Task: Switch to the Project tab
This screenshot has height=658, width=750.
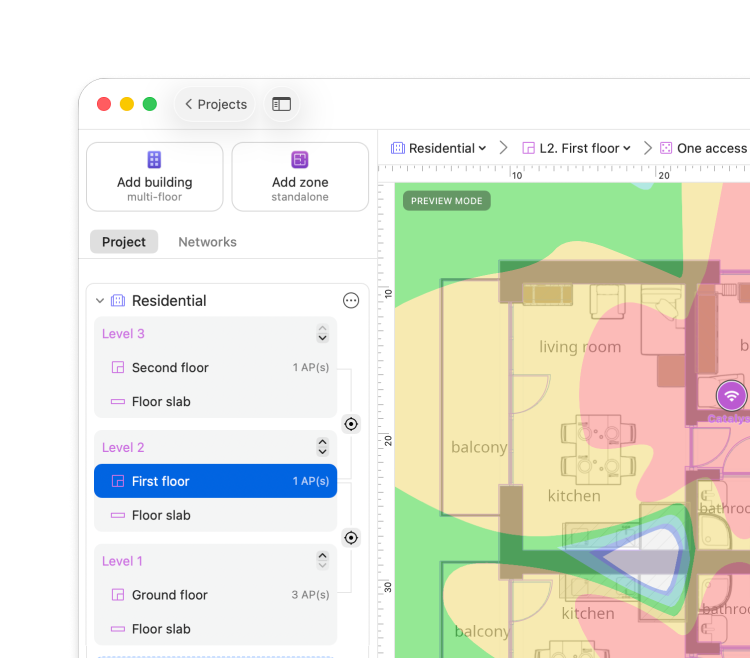Action: tap(124, 242)
